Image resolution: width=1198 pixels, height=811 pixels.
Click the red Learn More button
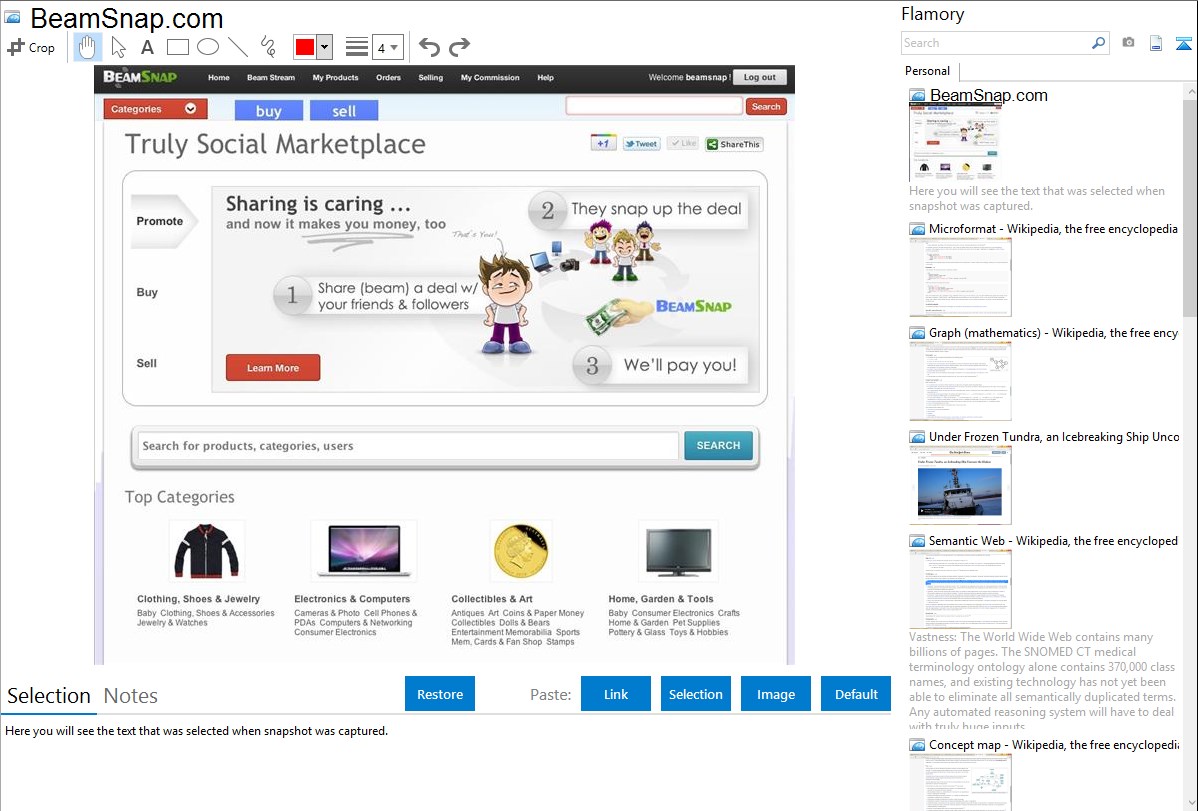click(x=273, y=368)
